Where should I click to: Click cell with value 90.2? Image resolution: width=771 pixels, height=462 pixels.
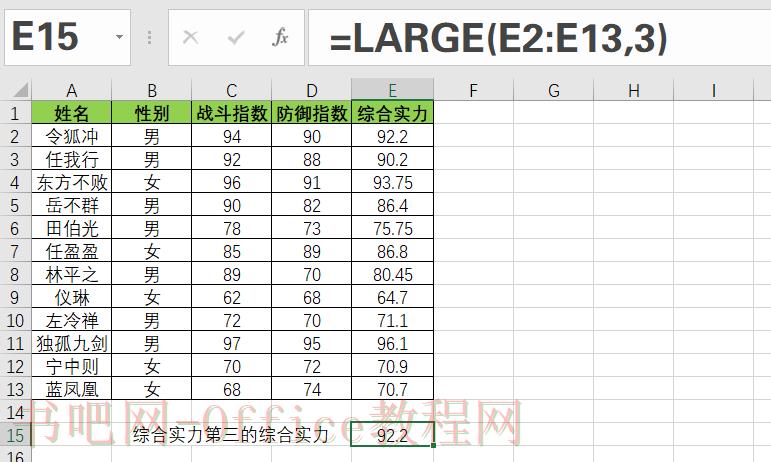[392, 159]
